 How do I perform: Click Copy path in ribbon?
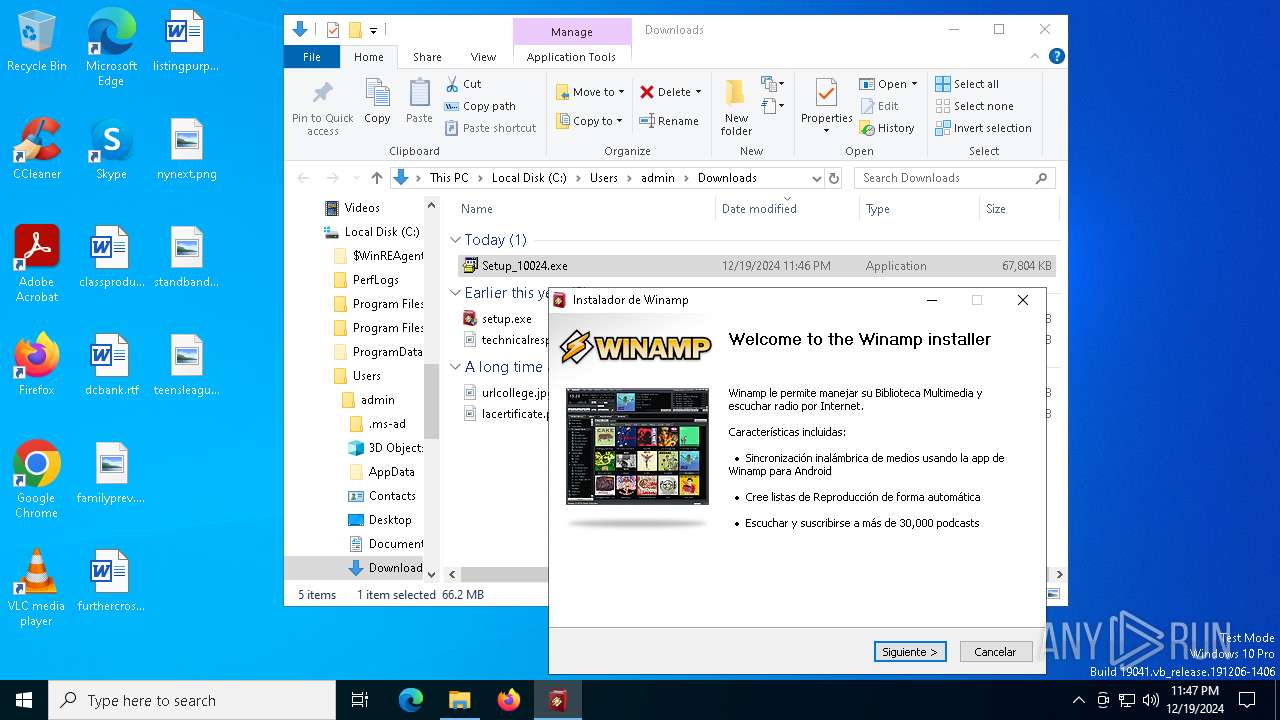480,106
